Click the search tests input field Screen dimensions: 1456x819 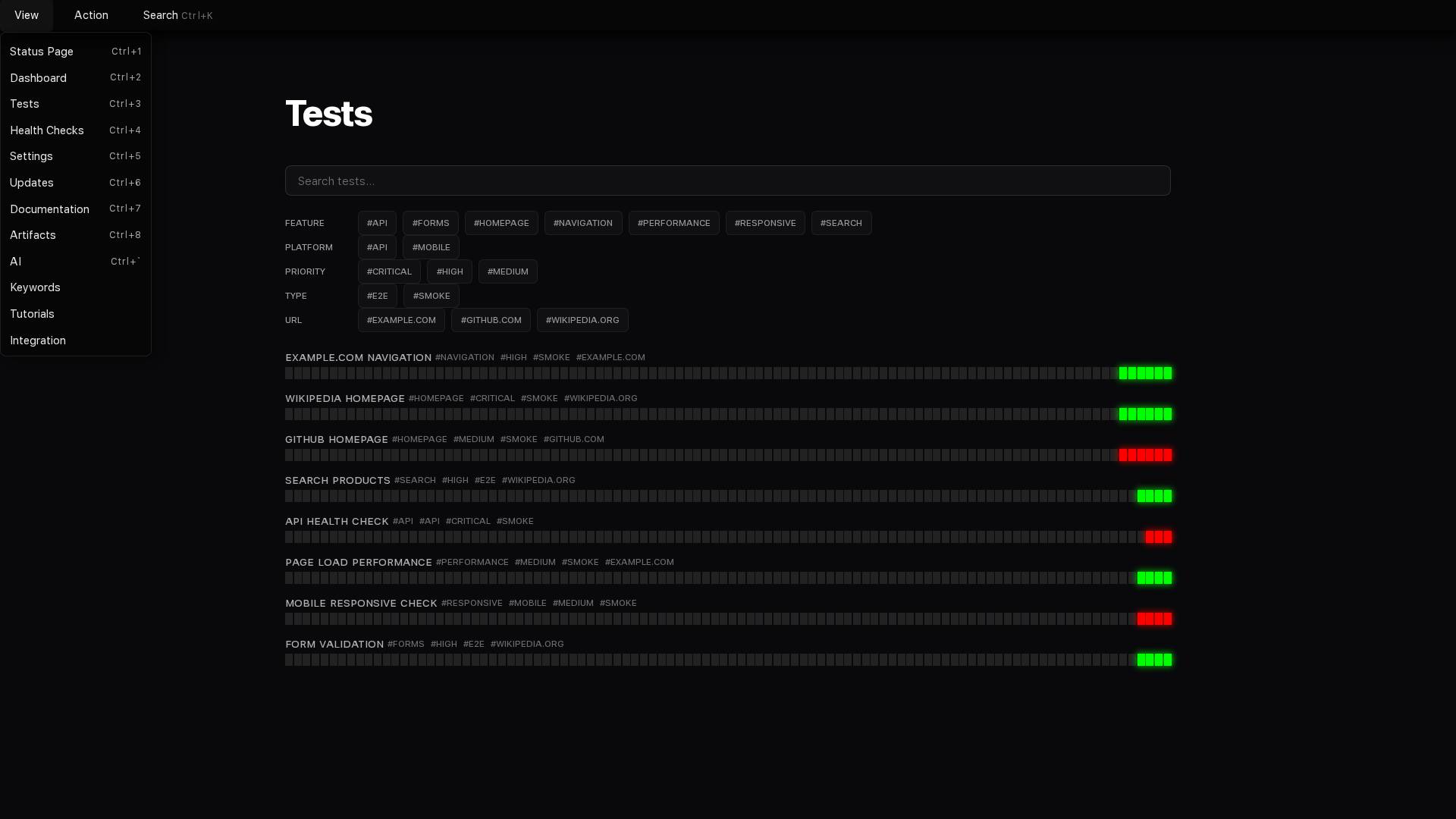coord(727,180)
